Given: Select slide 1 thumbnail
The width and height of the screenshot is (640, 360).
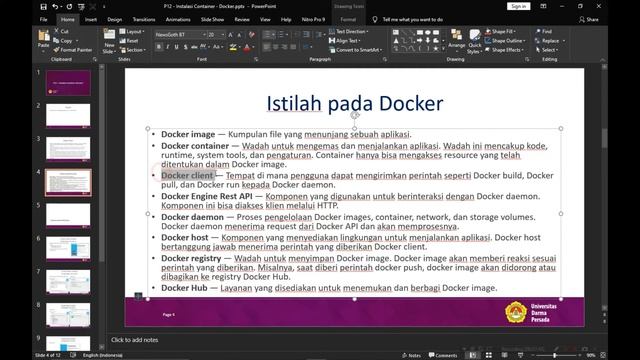Looking at the screenshot, I should (68, 82).
